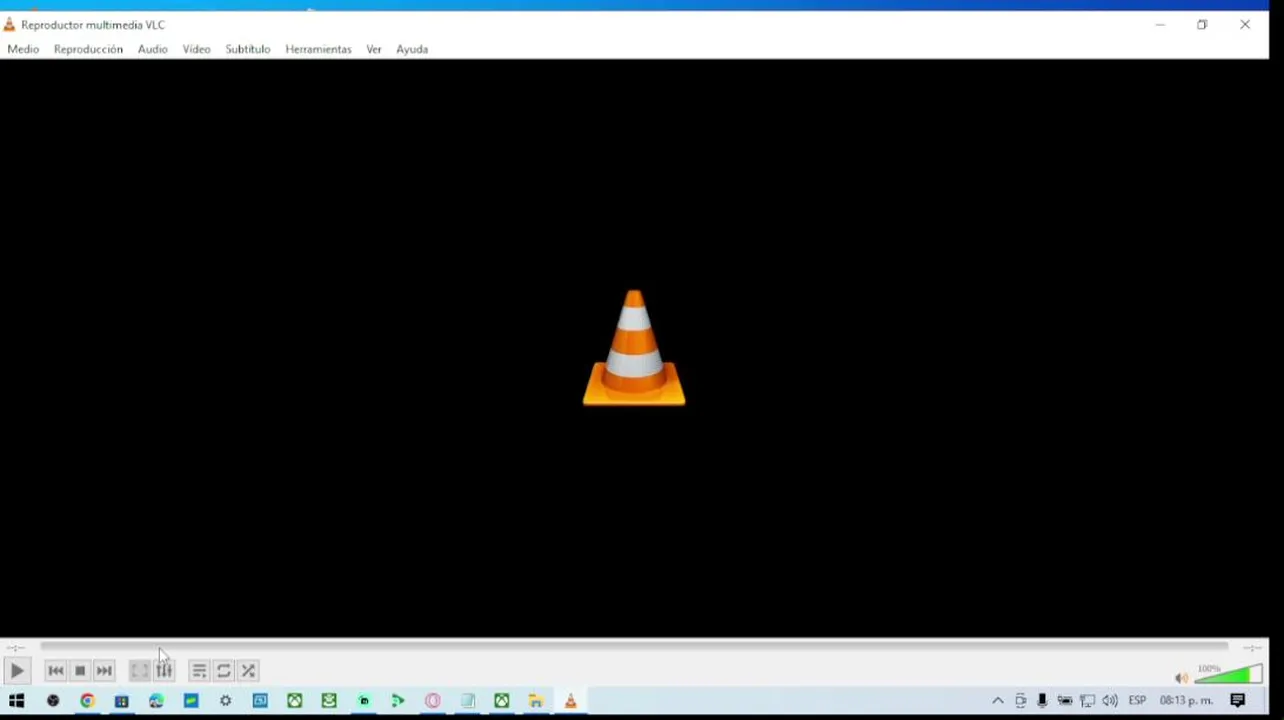Set volume on the green volume slider
The image size is (1284, 720).
coord(1229,675)
